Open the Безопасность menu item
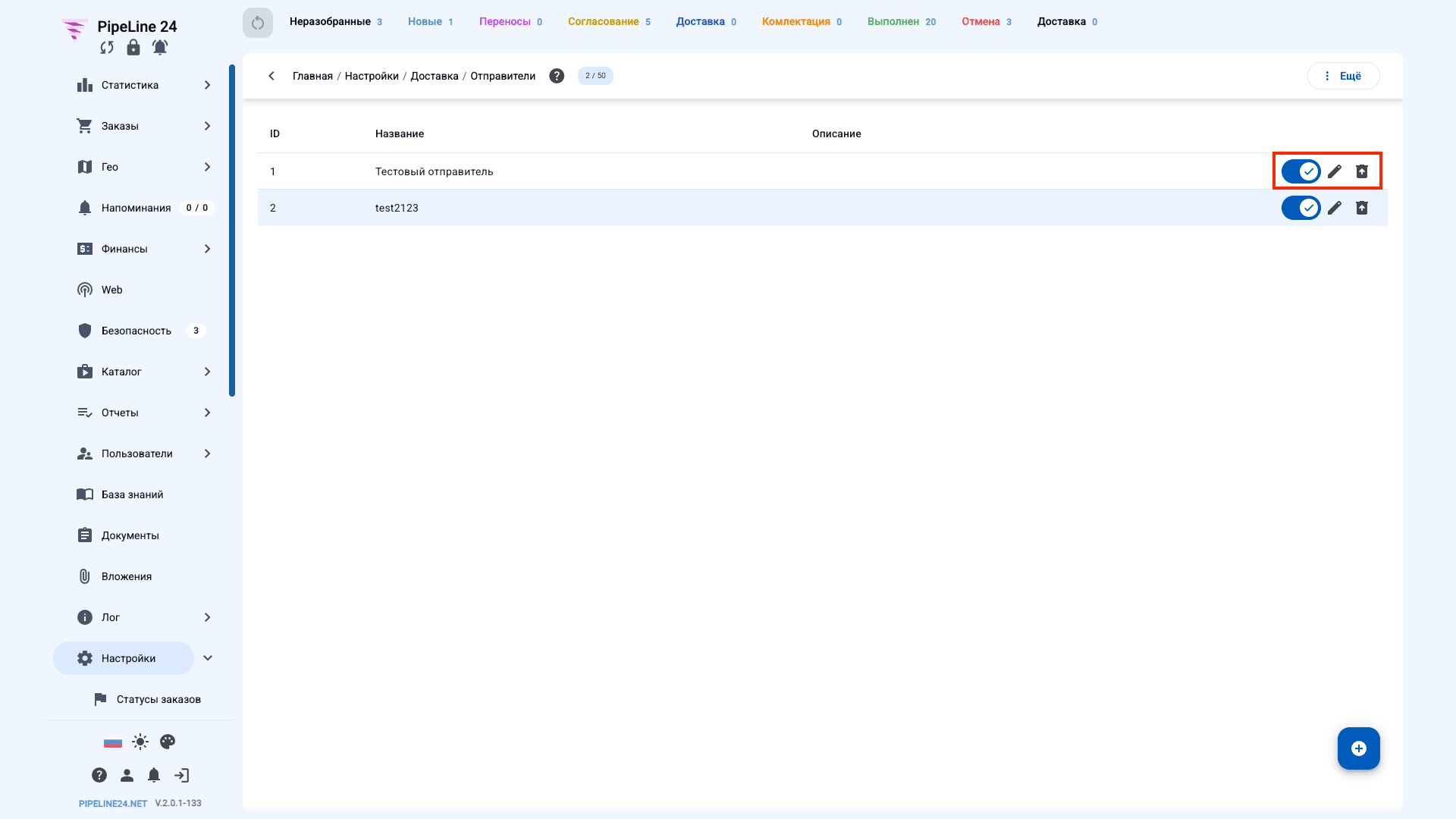 [x=135, y=331]
